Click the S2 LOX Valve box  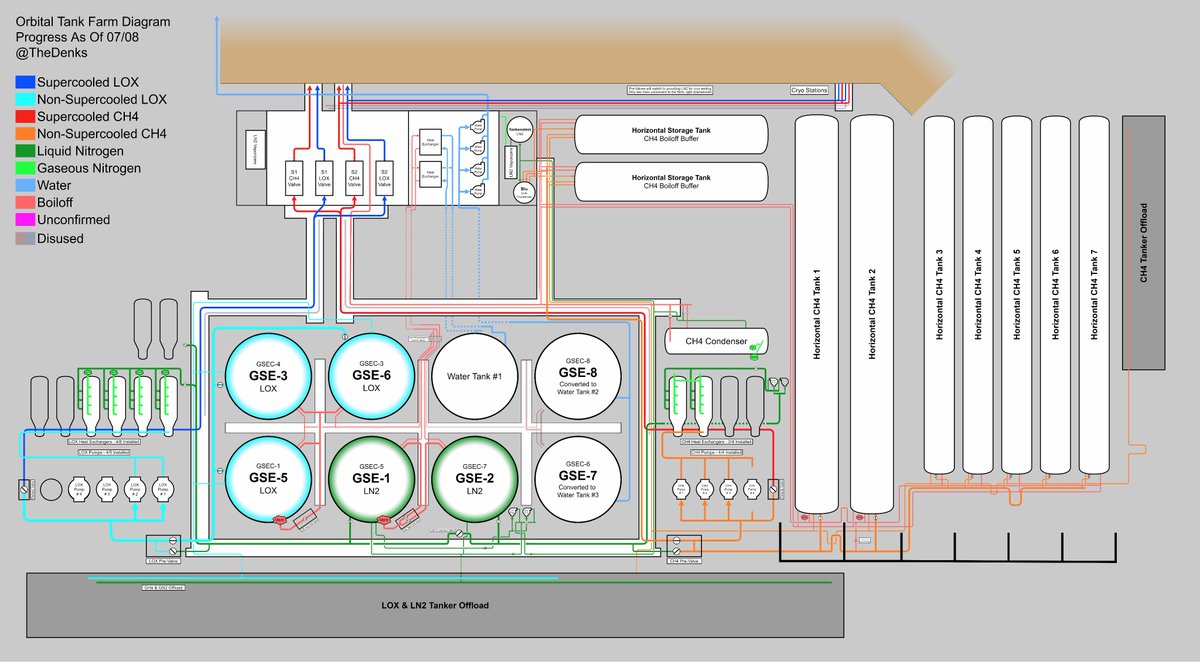click(x=384, y=178)
